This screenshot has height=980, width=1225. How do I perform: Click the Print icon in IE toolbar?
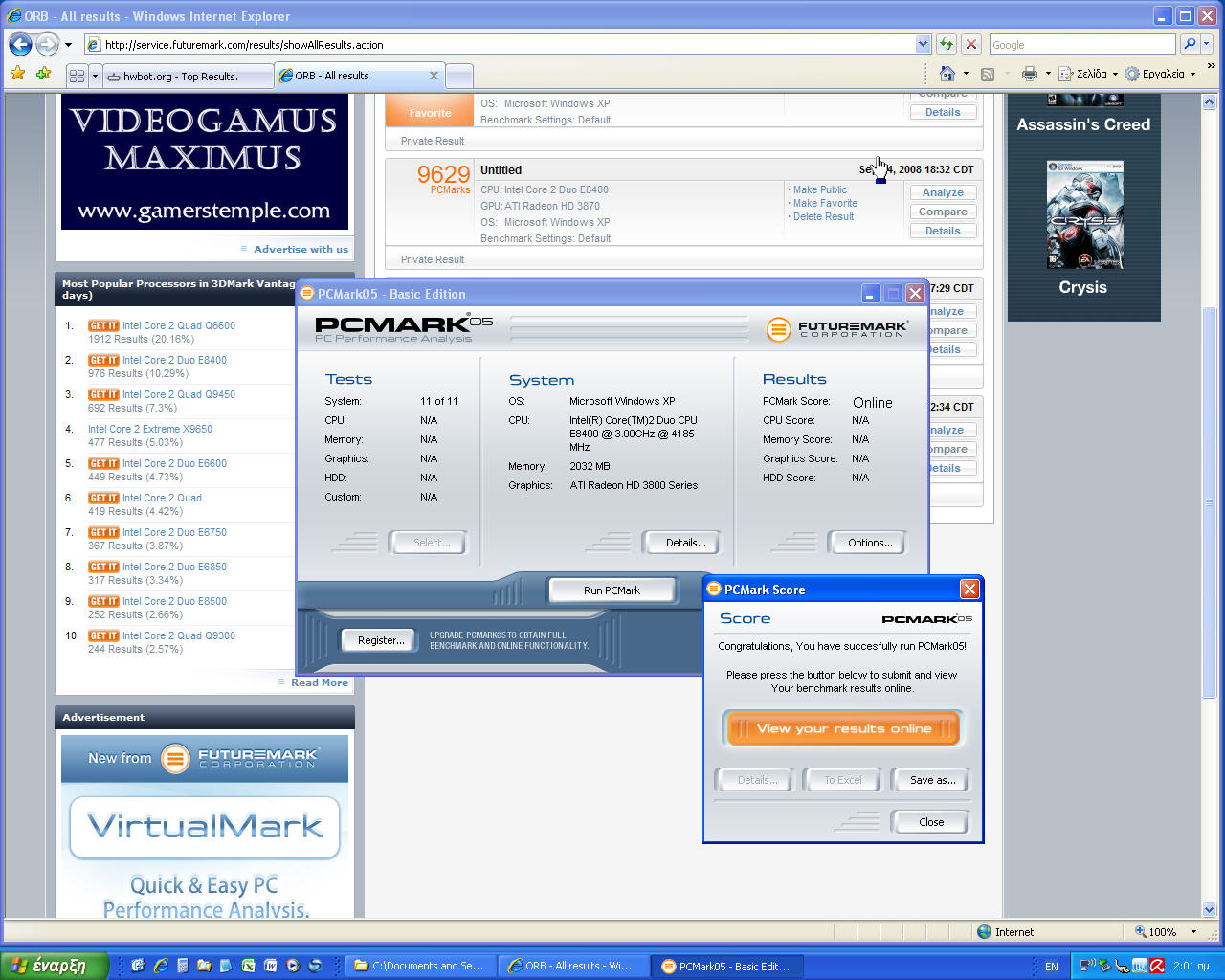[x=1030, y=74]
